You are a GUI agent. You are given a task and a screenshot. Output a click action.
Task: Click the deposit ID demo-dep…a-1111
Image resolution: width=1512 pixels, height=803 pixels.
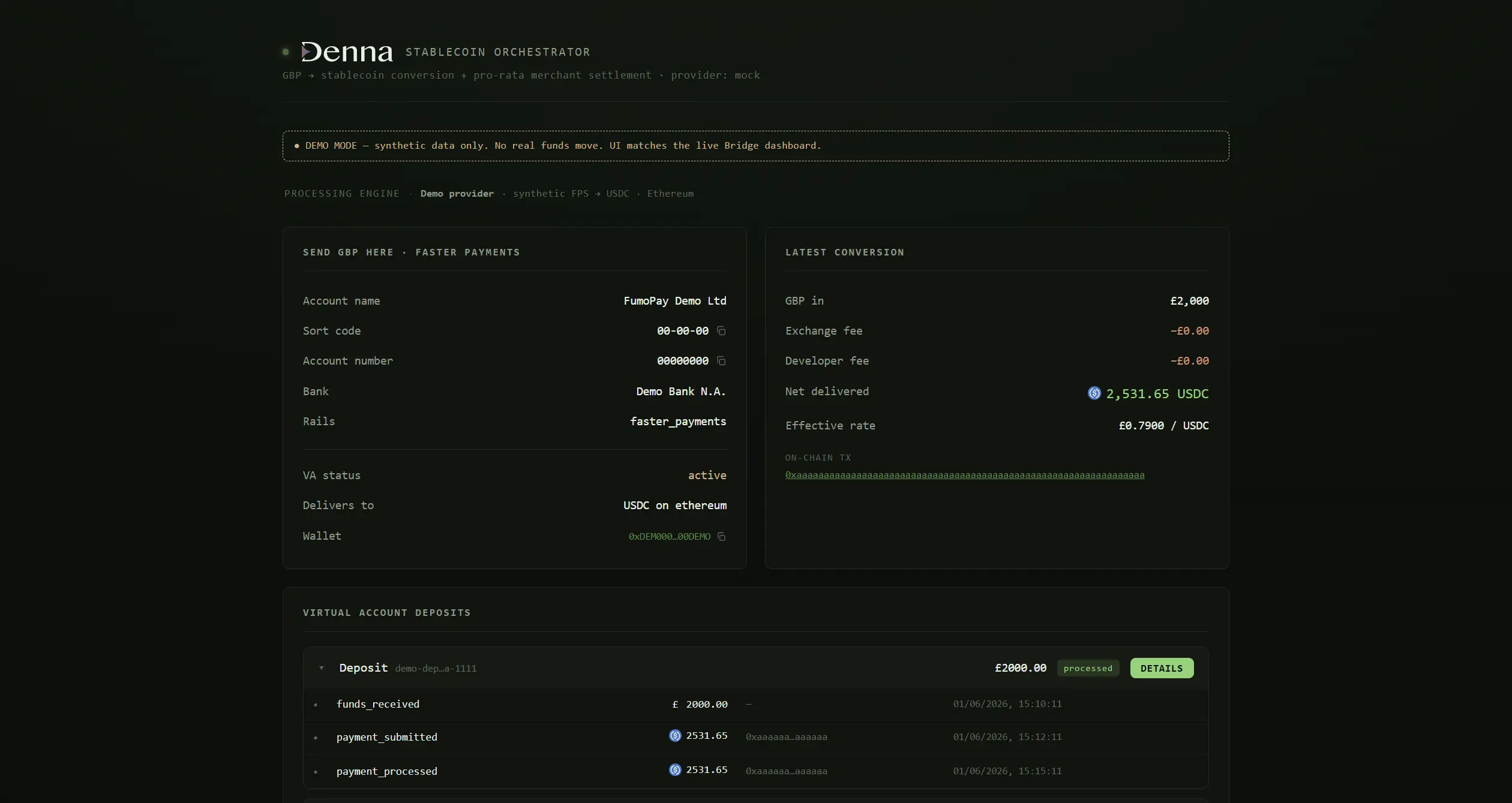[436, 669]
